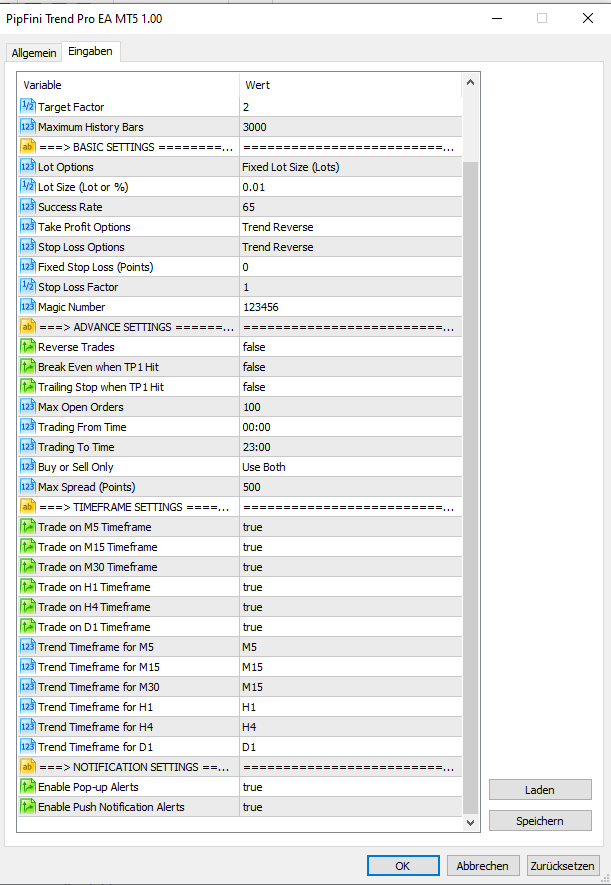The height and width of the screenshot is (885, 611).
Task: Click the yellow ab icon for TIMEFRAME SETTINGS
Action: click(28, 506)
